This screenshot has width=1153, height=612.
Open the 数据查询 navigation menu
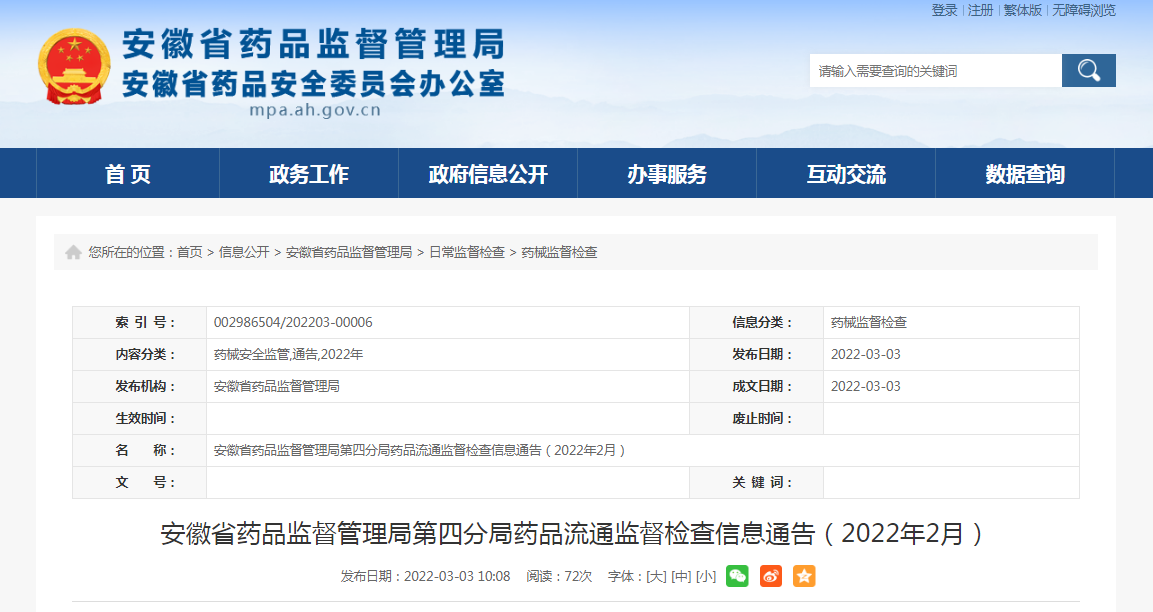pyautogui.click(x=1025, y=174)
